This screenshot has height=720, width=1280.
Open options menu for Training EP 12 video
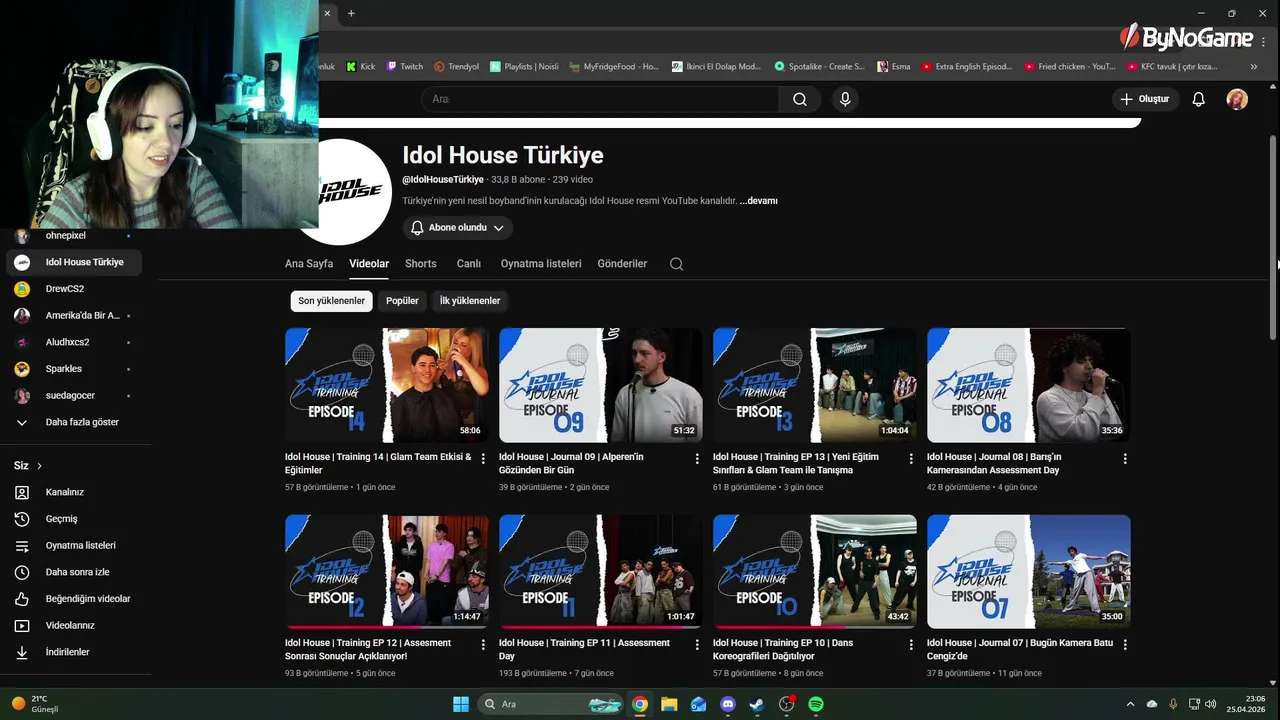(x=483, y=645)
